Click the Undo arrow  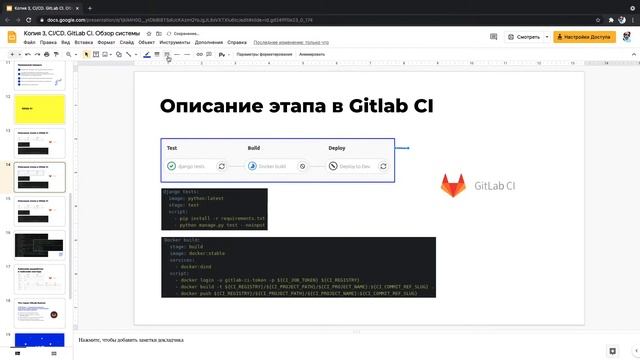tap(28, 54)
